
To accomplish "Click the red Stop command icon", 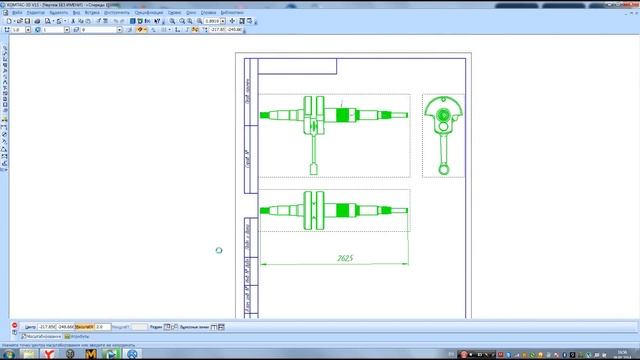I will 15,325.
